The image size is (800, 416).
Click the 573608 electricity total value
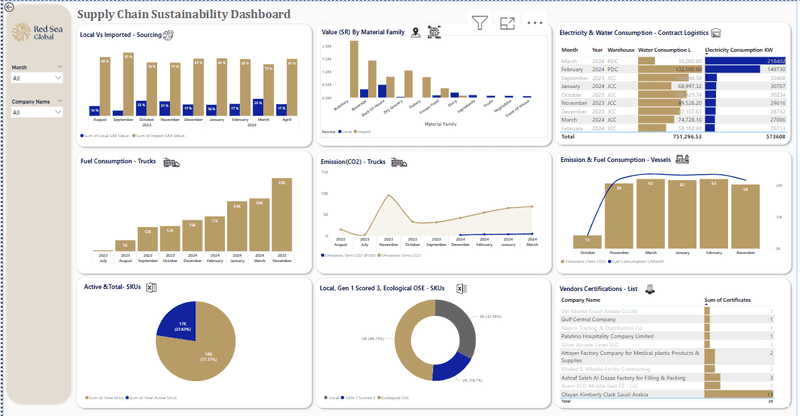(x=776, y=137)
